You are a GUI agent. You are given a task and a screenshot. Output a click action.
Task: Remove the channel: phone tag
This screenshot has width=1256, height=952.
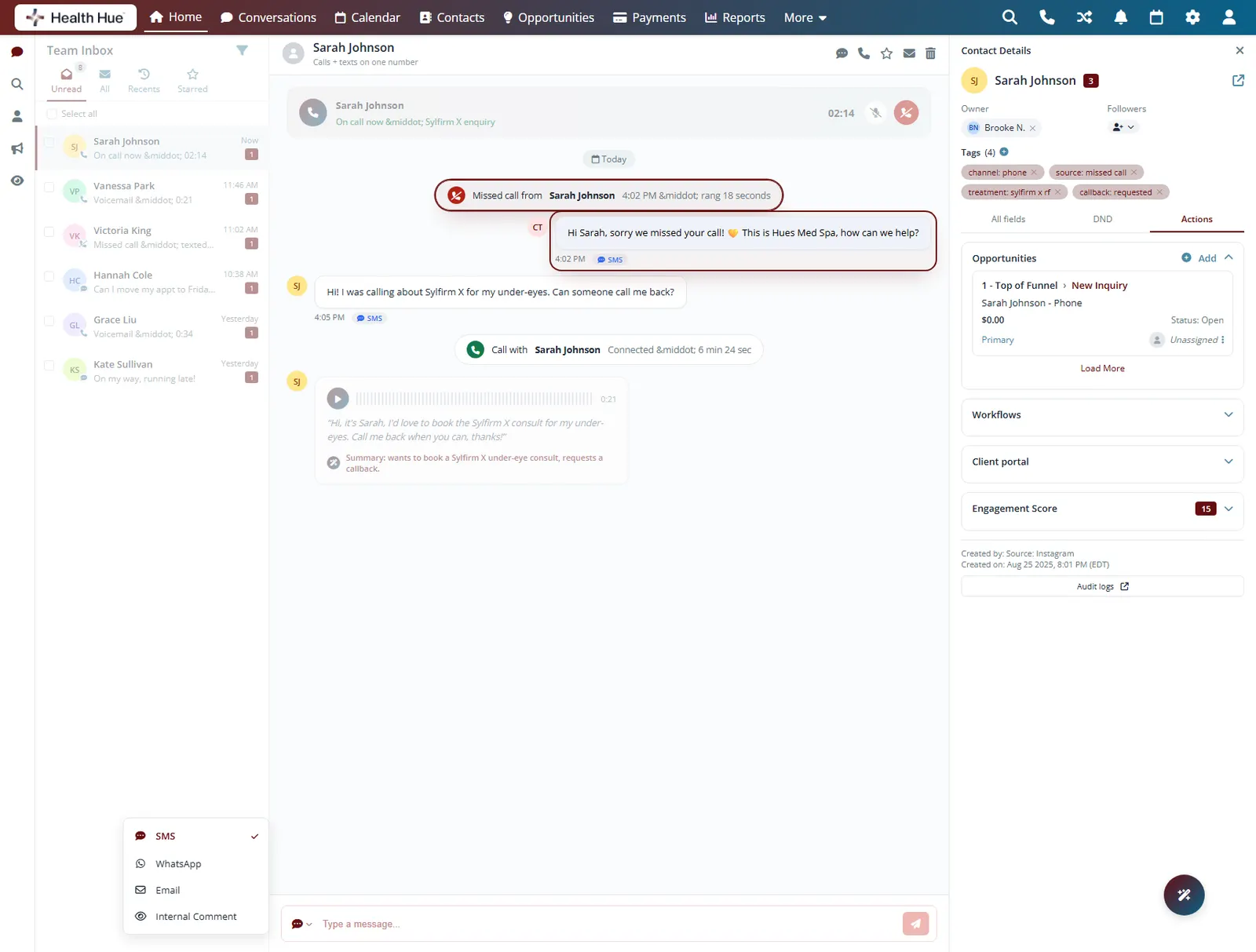[x=1034, y=173]
